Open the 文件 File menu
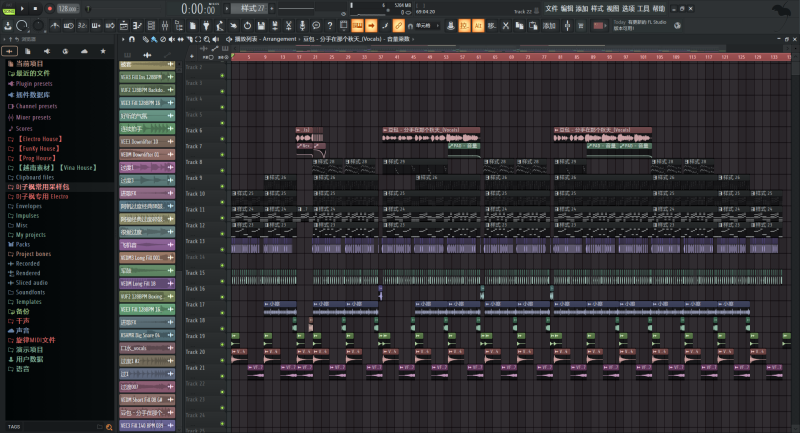This screenshot has height=433, width=800. pos(552,9)
